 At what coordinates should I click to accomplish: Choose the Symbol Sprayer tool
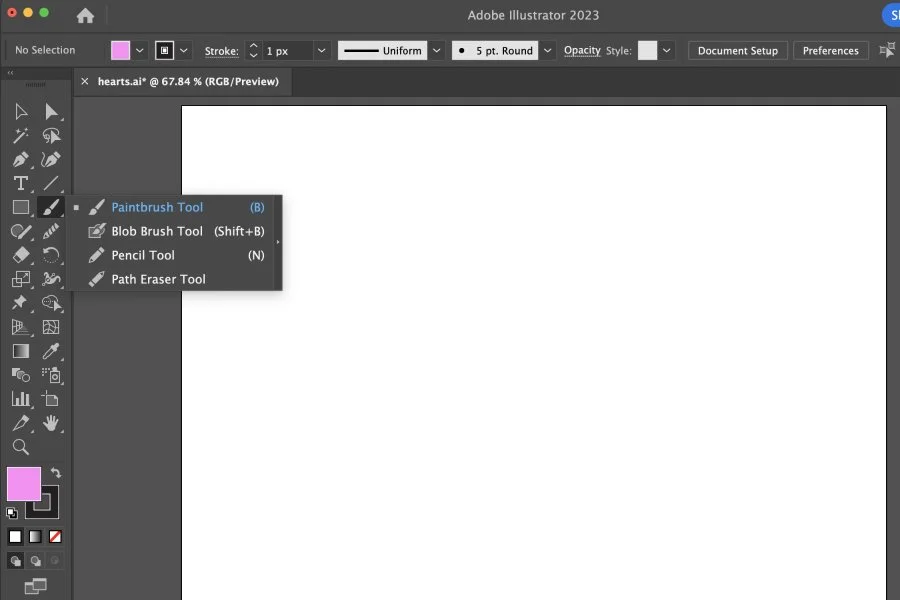[x=51, y=375]
